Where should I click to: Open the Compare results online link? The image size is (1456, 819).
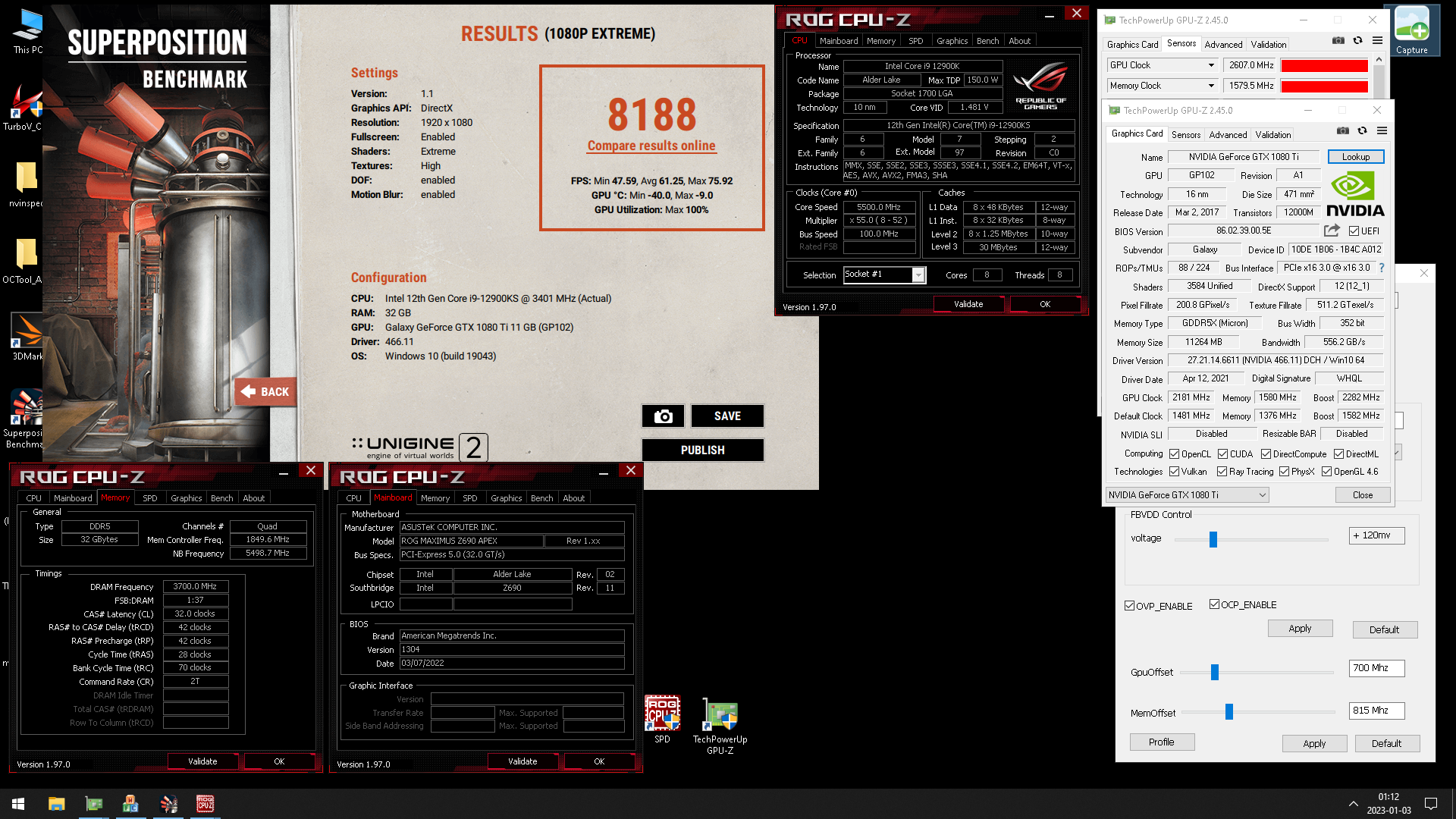pos(651,146)
